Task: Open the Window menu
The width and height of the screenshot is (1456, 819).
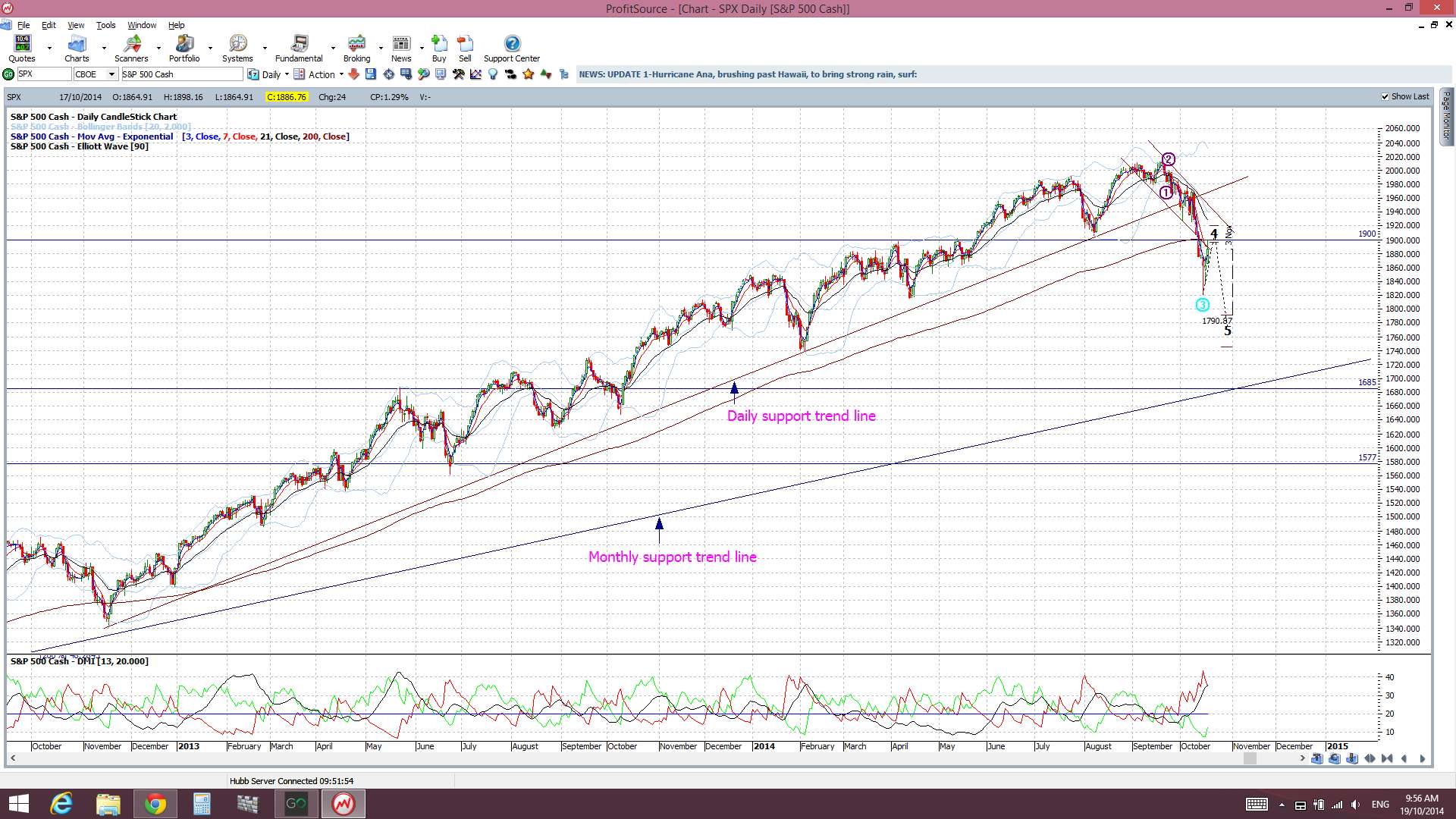Action: click(x=142, y=25)
